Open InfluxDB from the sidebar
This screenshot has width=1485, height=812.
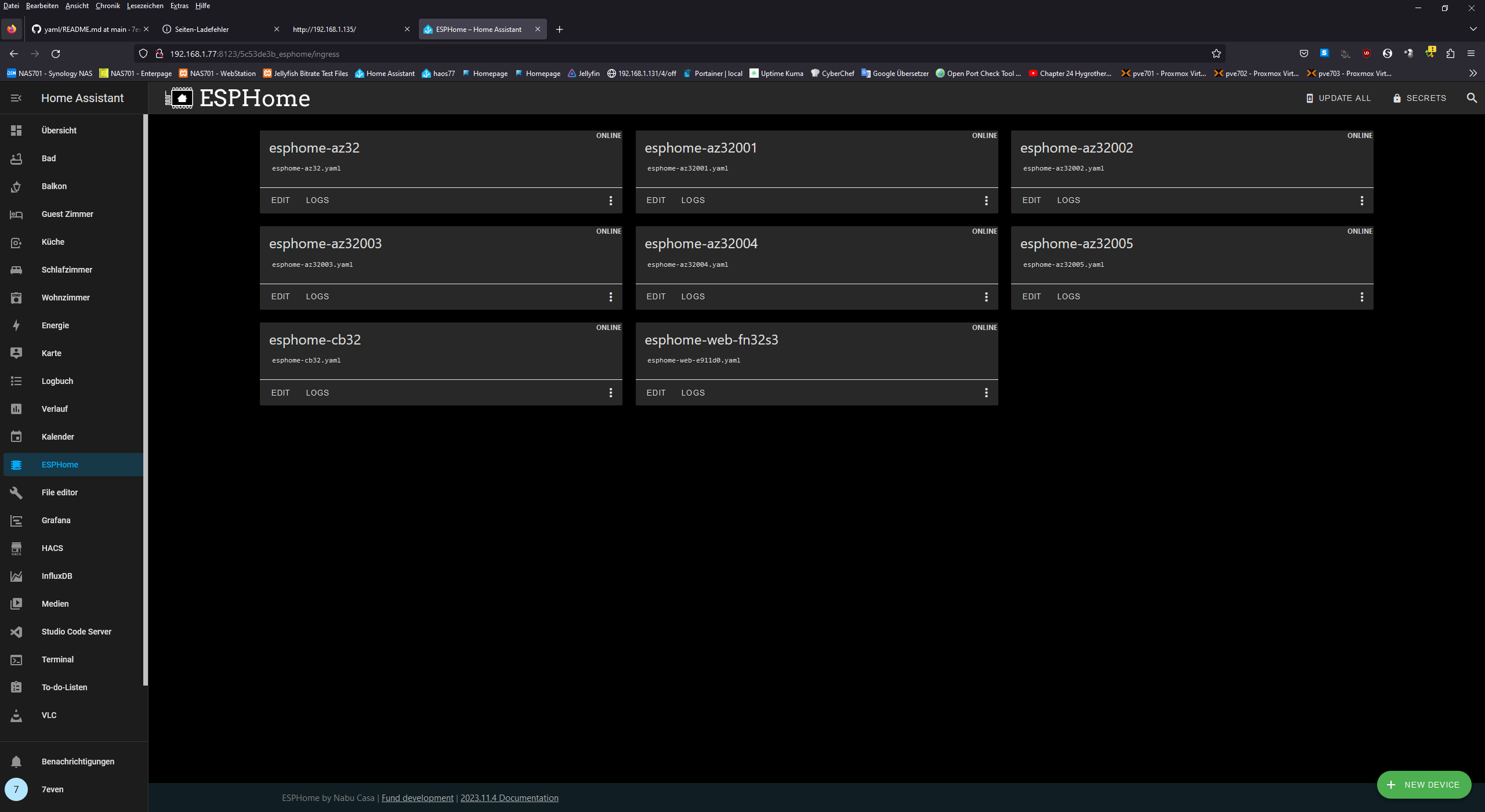point(57,576)
